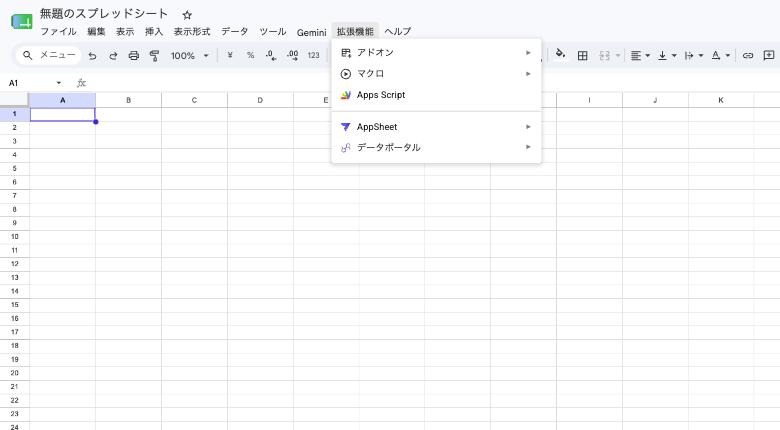Viewport: 780px width, 430px height.
Task: Open the name box dropdown arrow
Action: (59, 83)
